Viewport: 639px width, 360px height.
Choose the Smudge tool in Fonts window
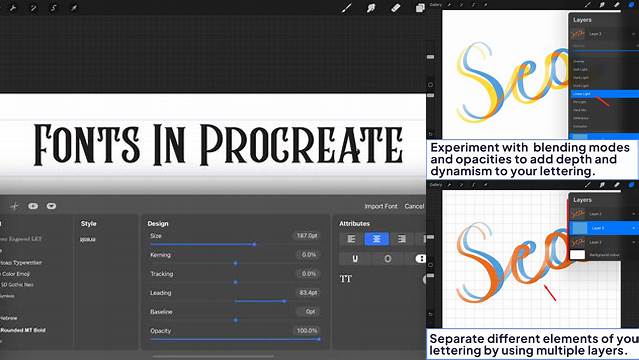tap(371, 7)
